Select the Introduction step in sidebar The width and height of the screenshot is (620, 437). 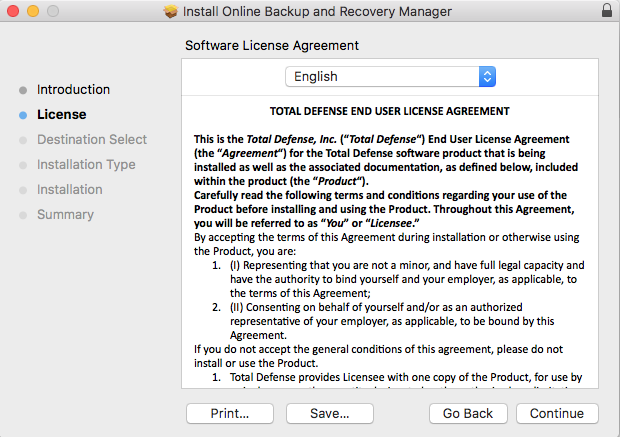[74, 89]
